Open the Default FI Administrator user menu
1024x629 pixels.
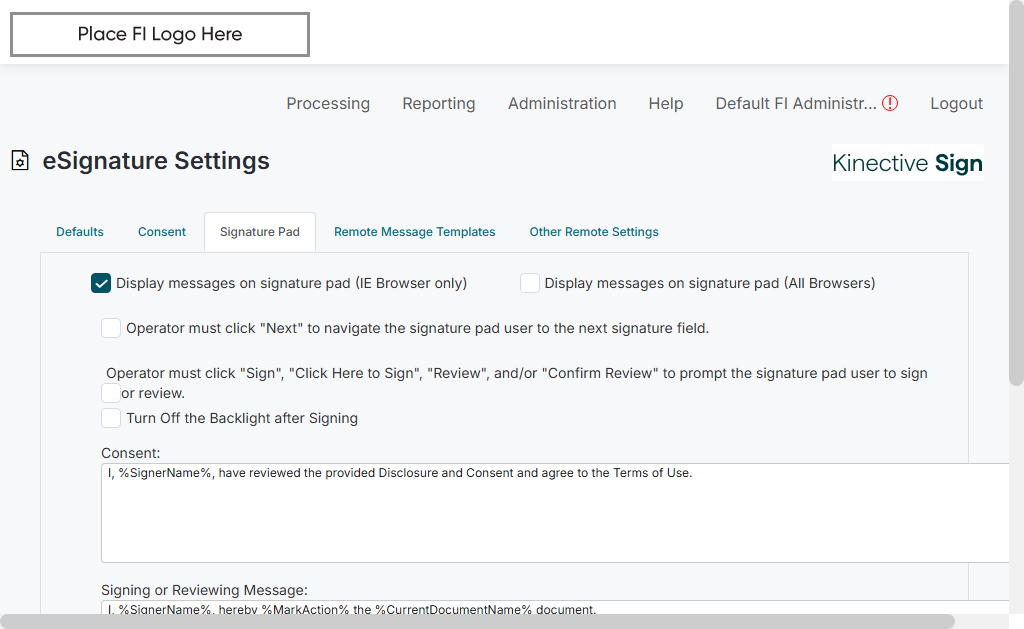[795, 103]
